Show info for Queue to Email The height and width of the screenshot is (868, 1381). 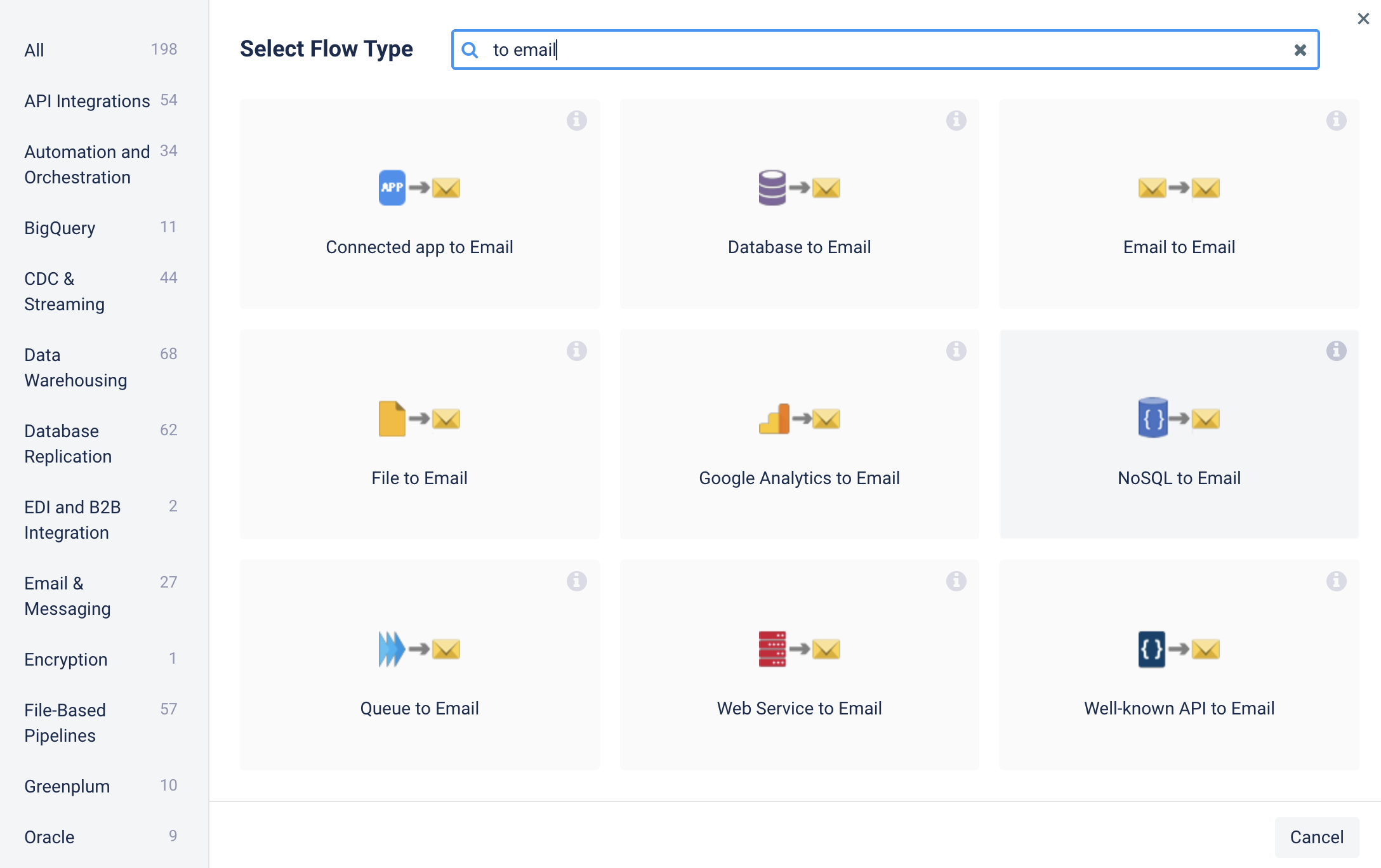point(576,581)
